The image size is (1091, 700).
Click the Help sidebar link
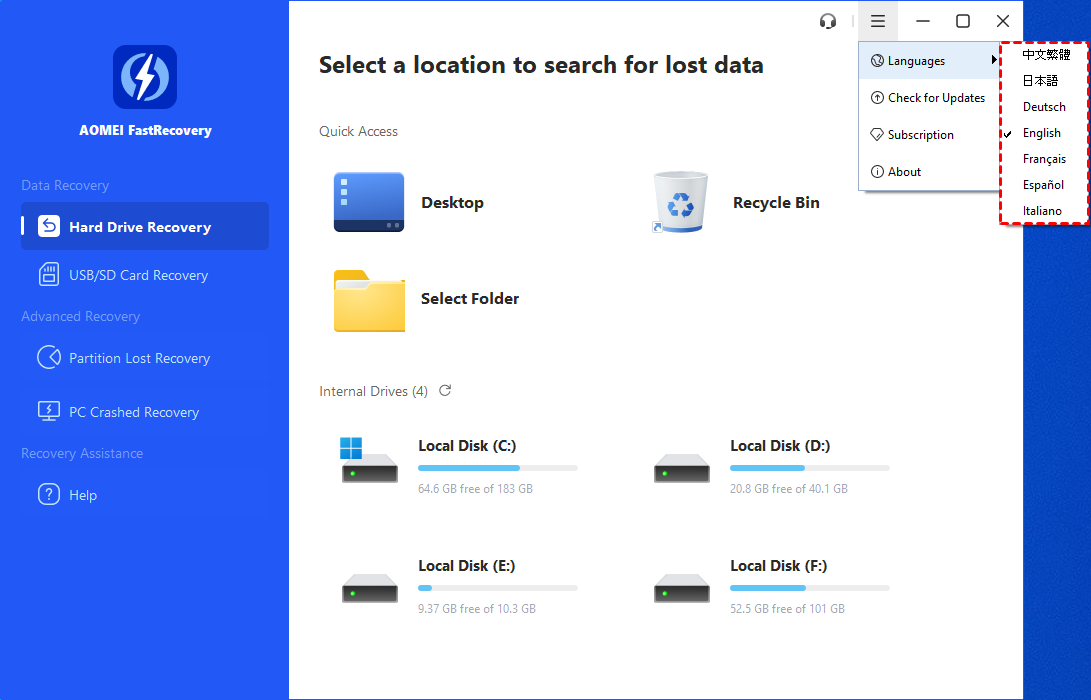(83, 495)
